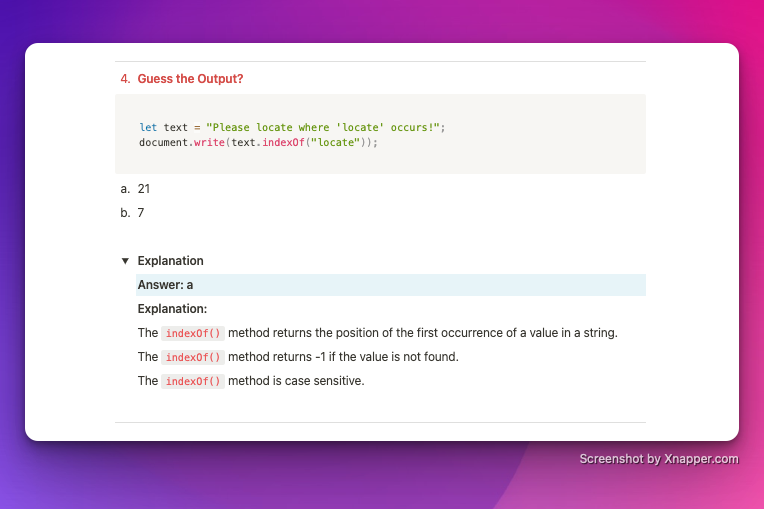The height and width of the screenshot is (509, 764).
Task: Click the 'case sensitive' explanation sentence
Action: [251, 381]
